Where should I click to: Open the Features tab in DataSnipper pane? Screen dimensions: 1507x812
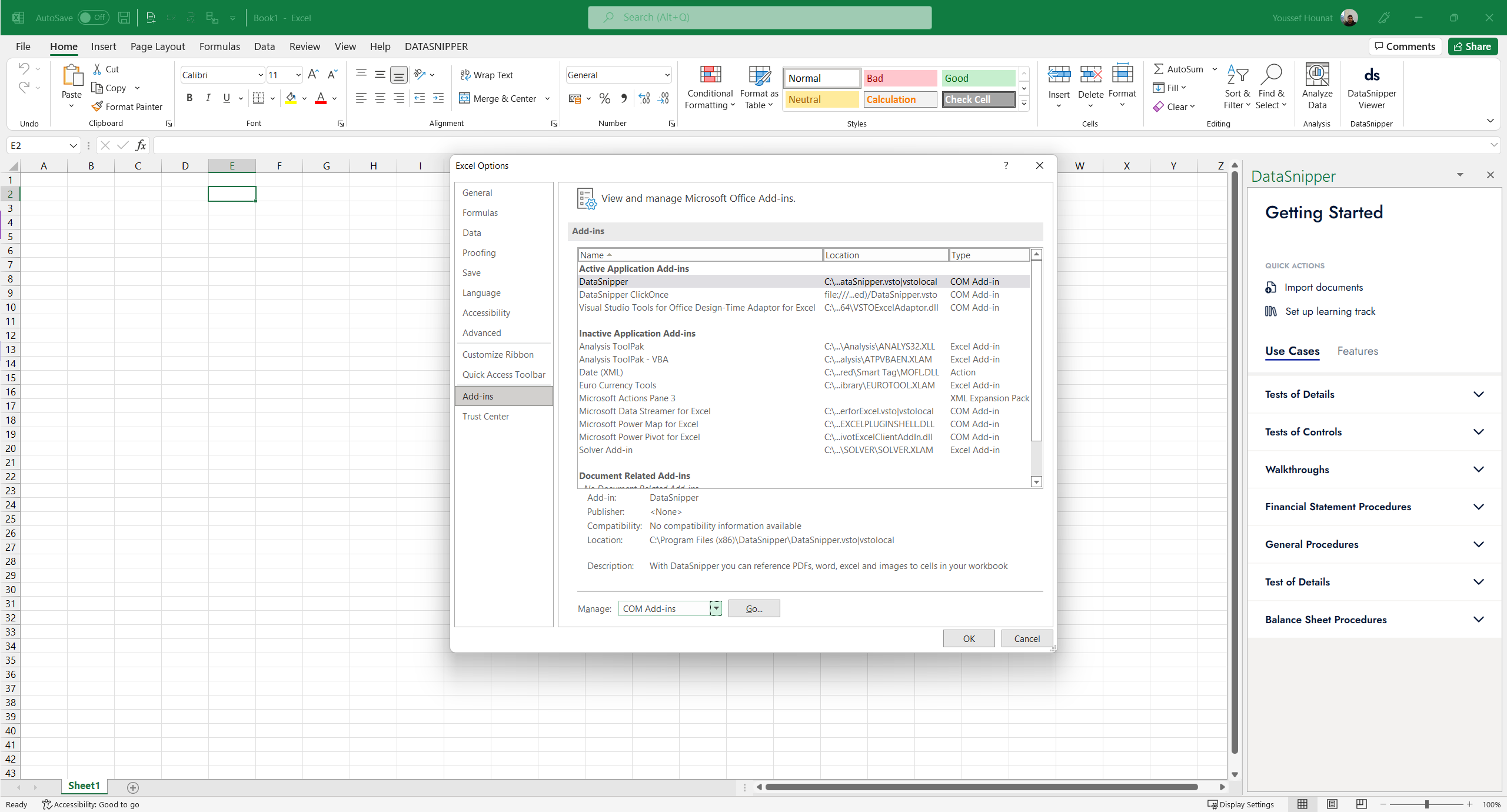pyautogui.click(x=1358, y=351)
